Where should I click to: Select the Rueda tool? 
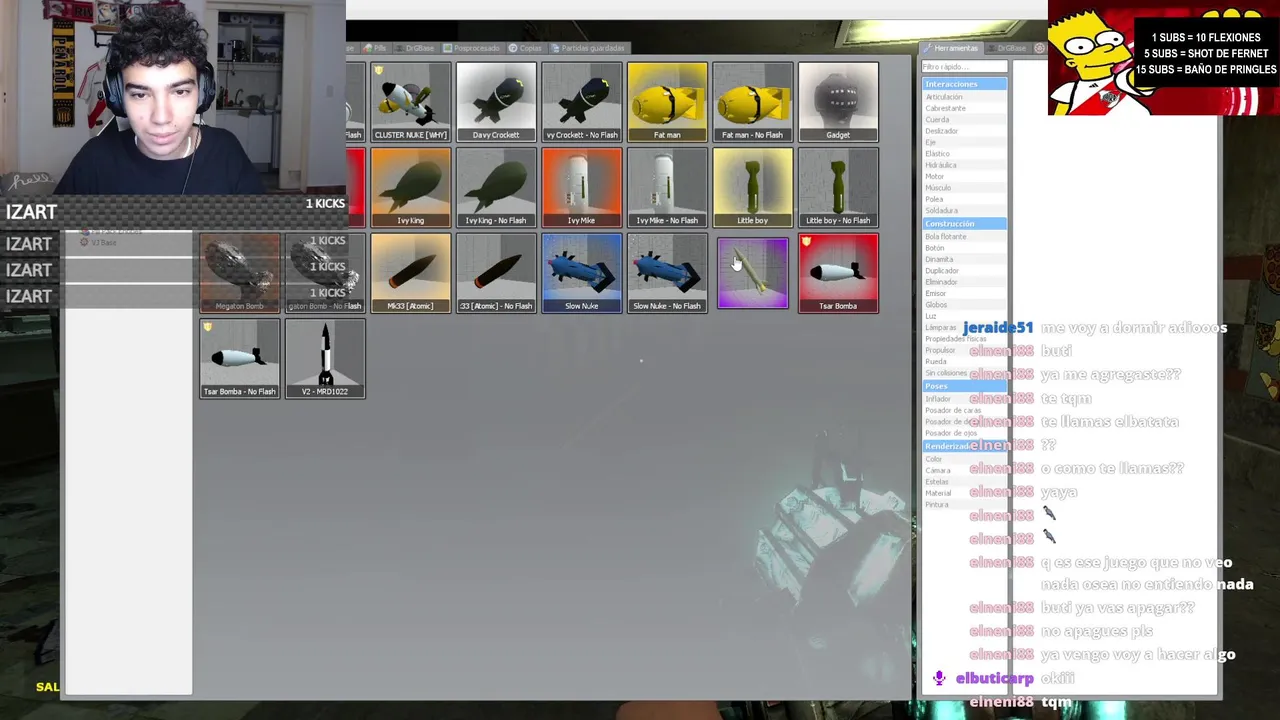point(936,362)
